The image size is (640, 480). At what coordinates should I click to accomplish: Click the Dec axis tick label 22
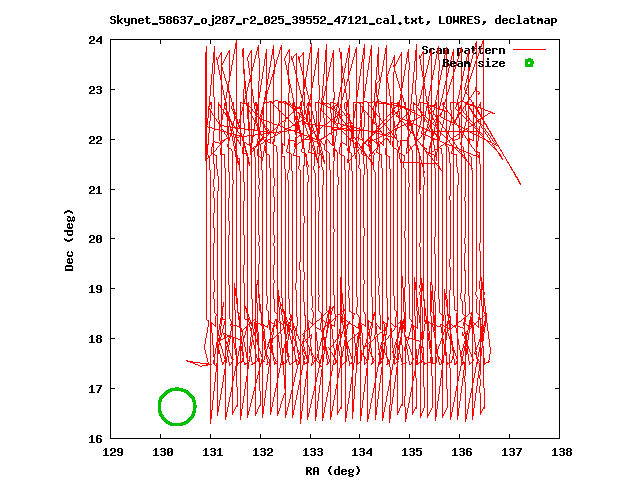pyautogui.click(x=96, y=140)
